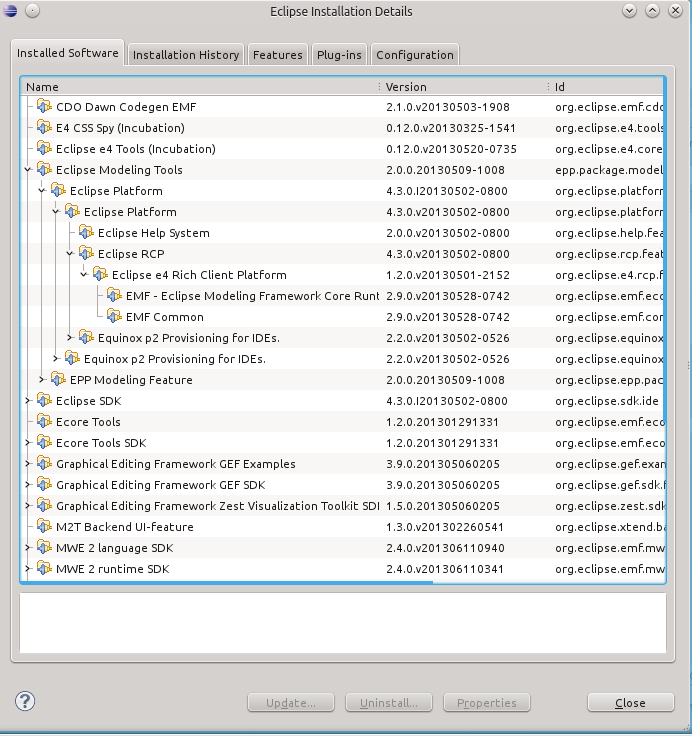Screen dimensions: 692x736
Task: Expand the Eclipse SDK node
Action: tap(28, 400)
